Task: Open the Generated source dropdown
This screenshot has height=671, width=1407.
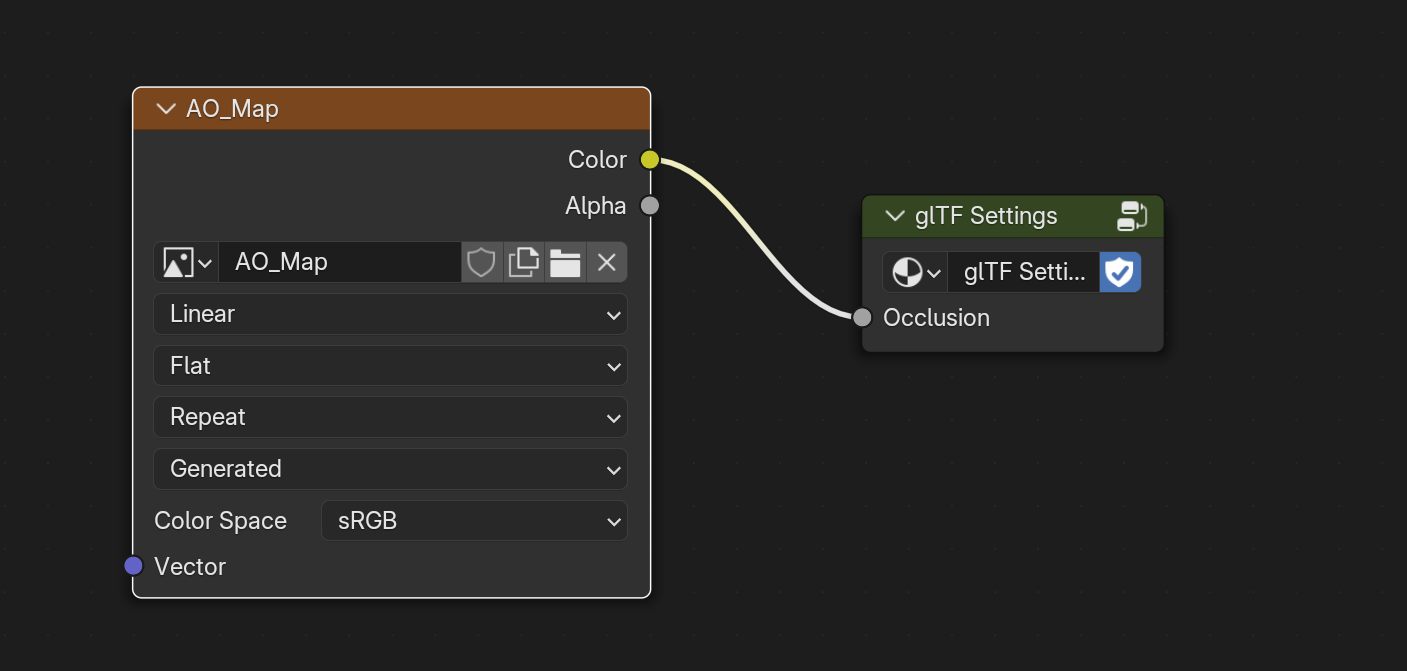Action: (390, 469)
